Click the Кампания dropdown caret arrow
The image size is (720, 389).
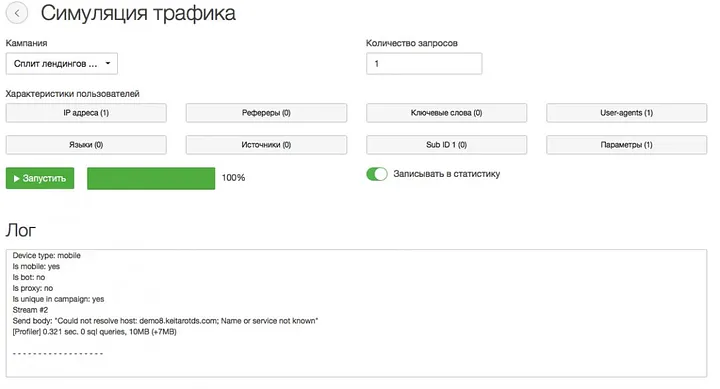(108, 63)
